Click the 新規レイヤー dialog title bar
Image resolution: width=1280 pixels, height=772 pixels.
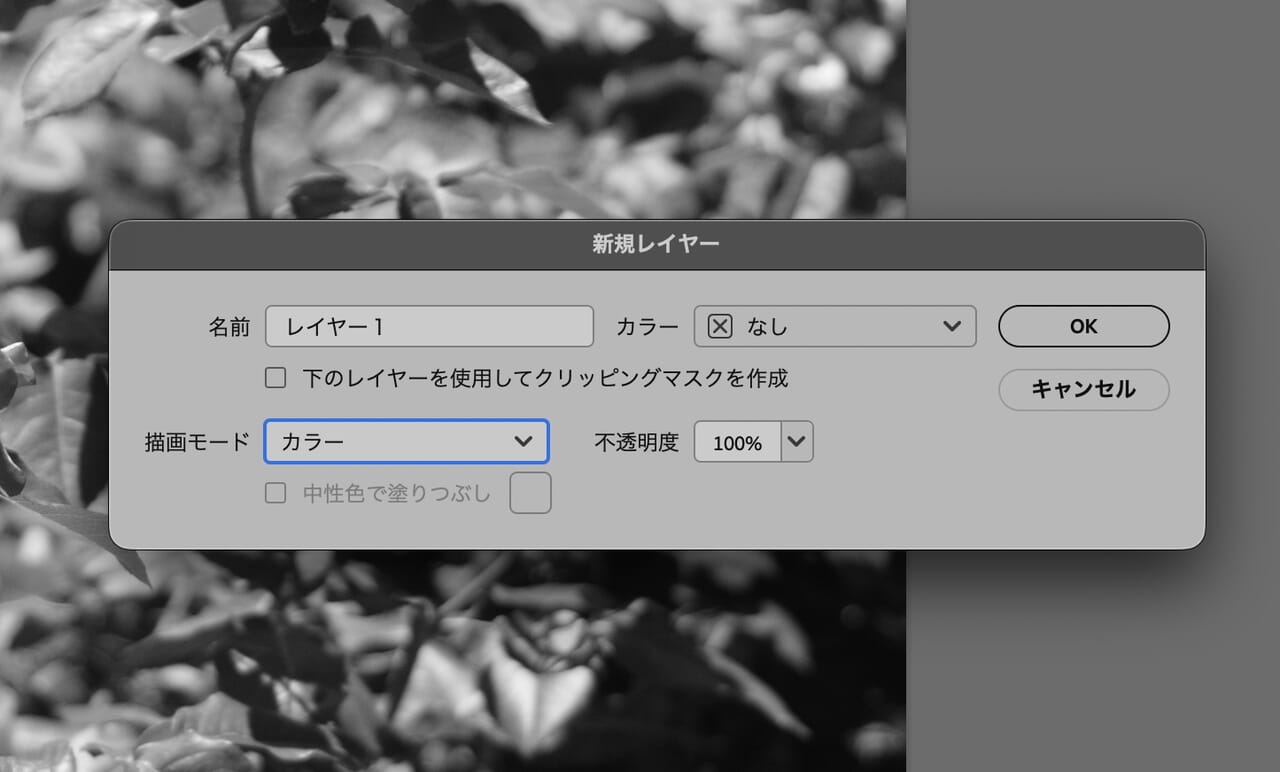click(656, 245)
